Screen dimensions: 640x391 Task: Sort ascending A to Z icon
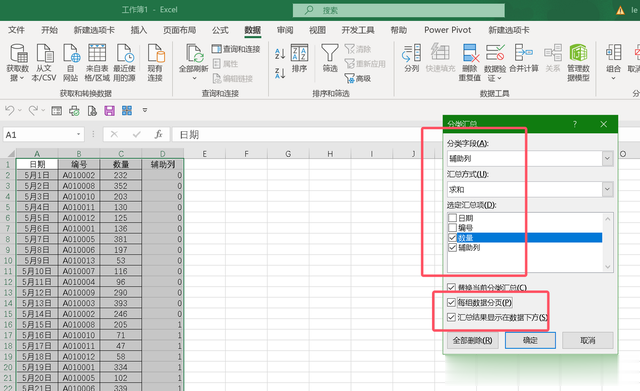coord(280,53)
